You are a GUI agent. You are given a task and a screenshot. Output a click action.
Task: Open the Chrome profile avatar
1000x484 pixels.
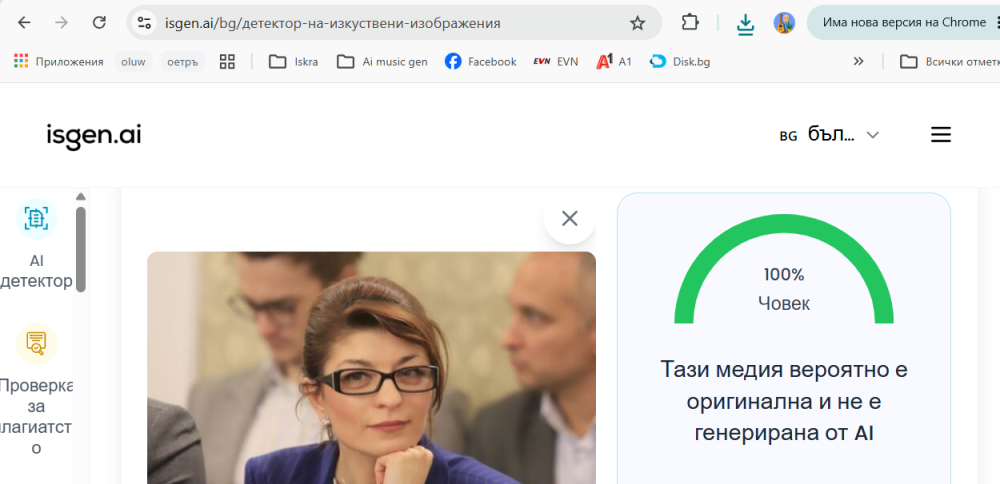tap(784, 23)
